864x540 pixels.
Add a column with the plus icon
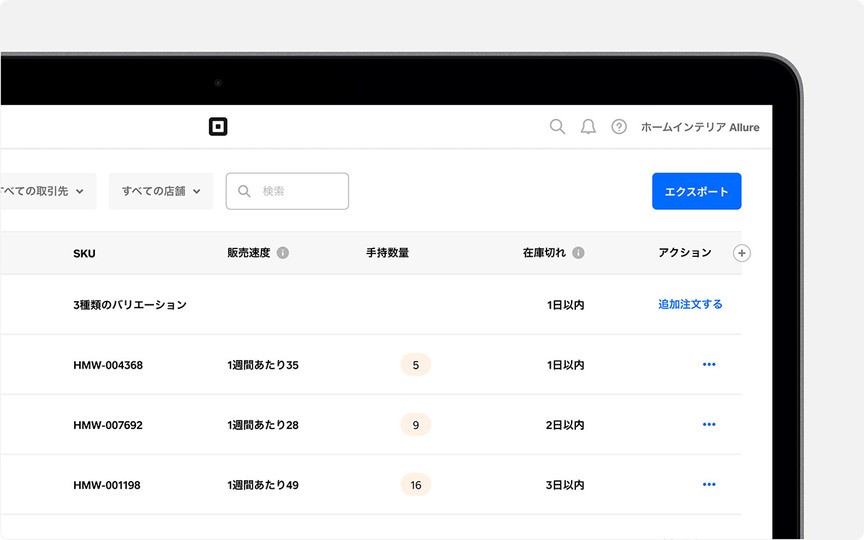tap(741, 253)
